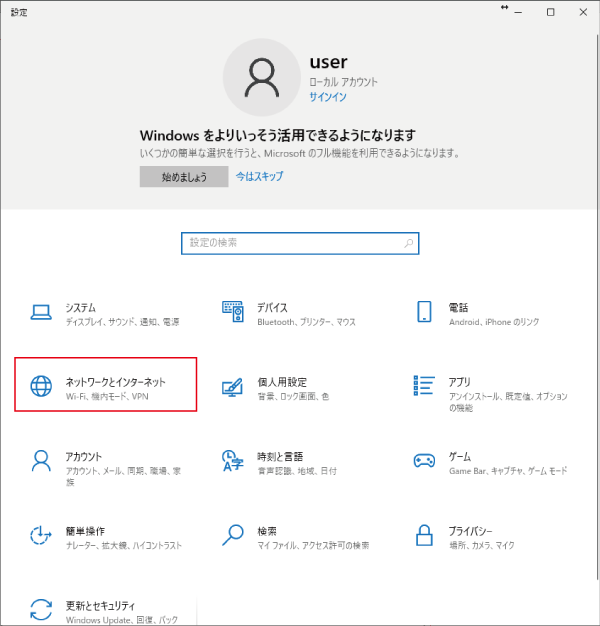Open the 検索 magnifier category icon

(233, 535)
